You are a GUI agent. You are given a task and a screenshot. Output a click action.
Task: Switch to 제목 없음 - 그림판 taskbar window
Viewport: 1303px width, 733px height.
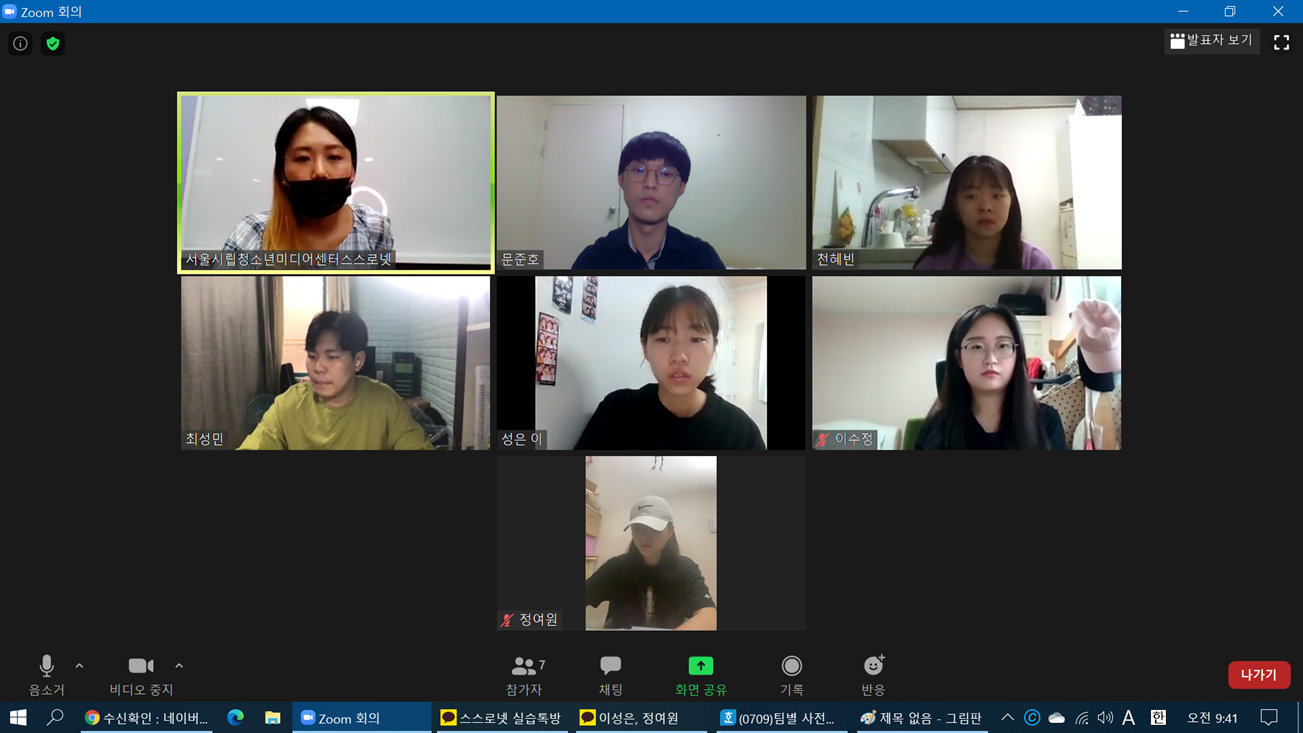click(922, 718)
